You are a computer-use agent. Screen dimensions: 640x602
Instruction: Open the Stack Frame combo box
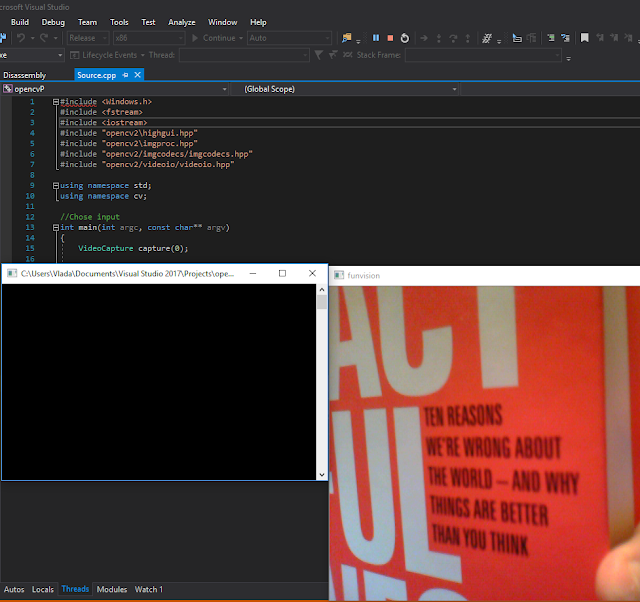pyautogui.click(x=483, y=55)
